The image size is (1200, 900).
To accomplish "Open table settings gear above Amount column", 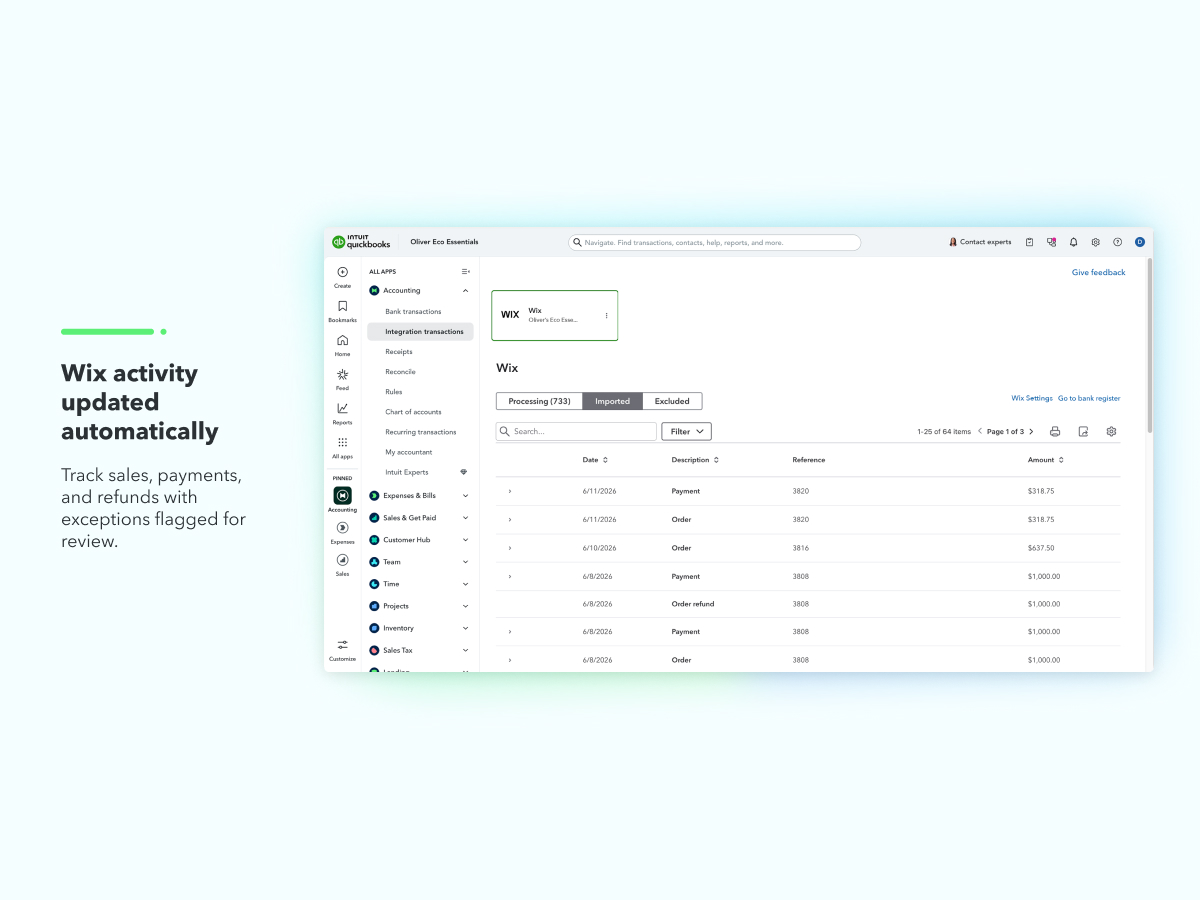I will click(1111, 432).
